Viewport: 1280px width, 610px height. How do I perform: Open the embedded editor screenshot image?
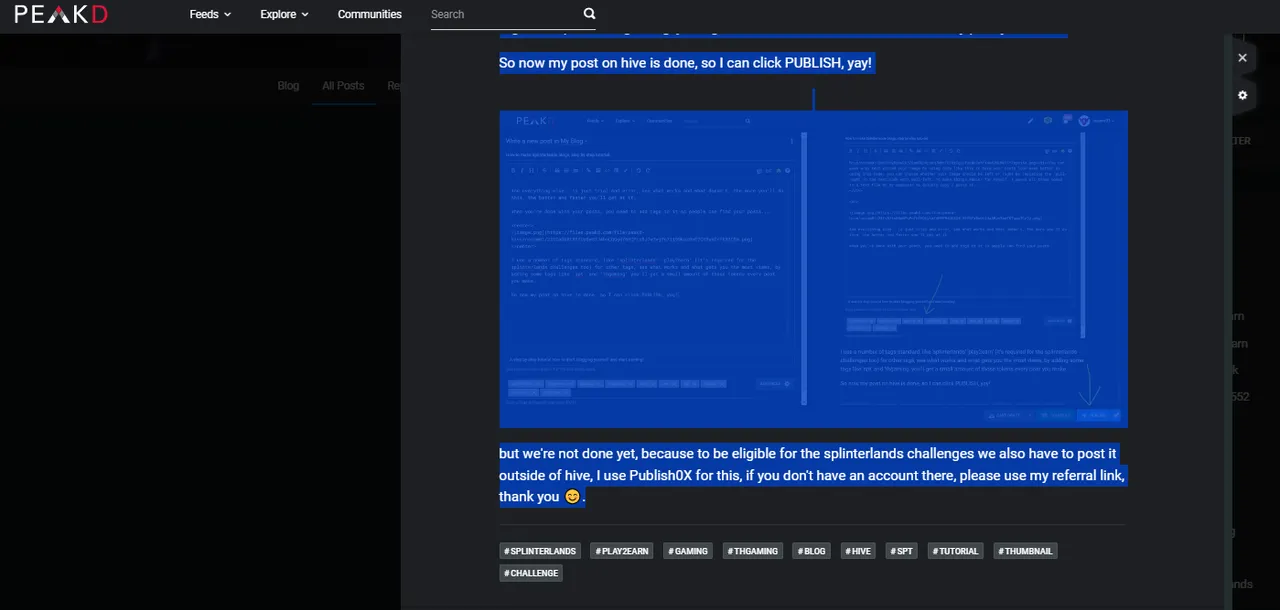click(813, 269)
